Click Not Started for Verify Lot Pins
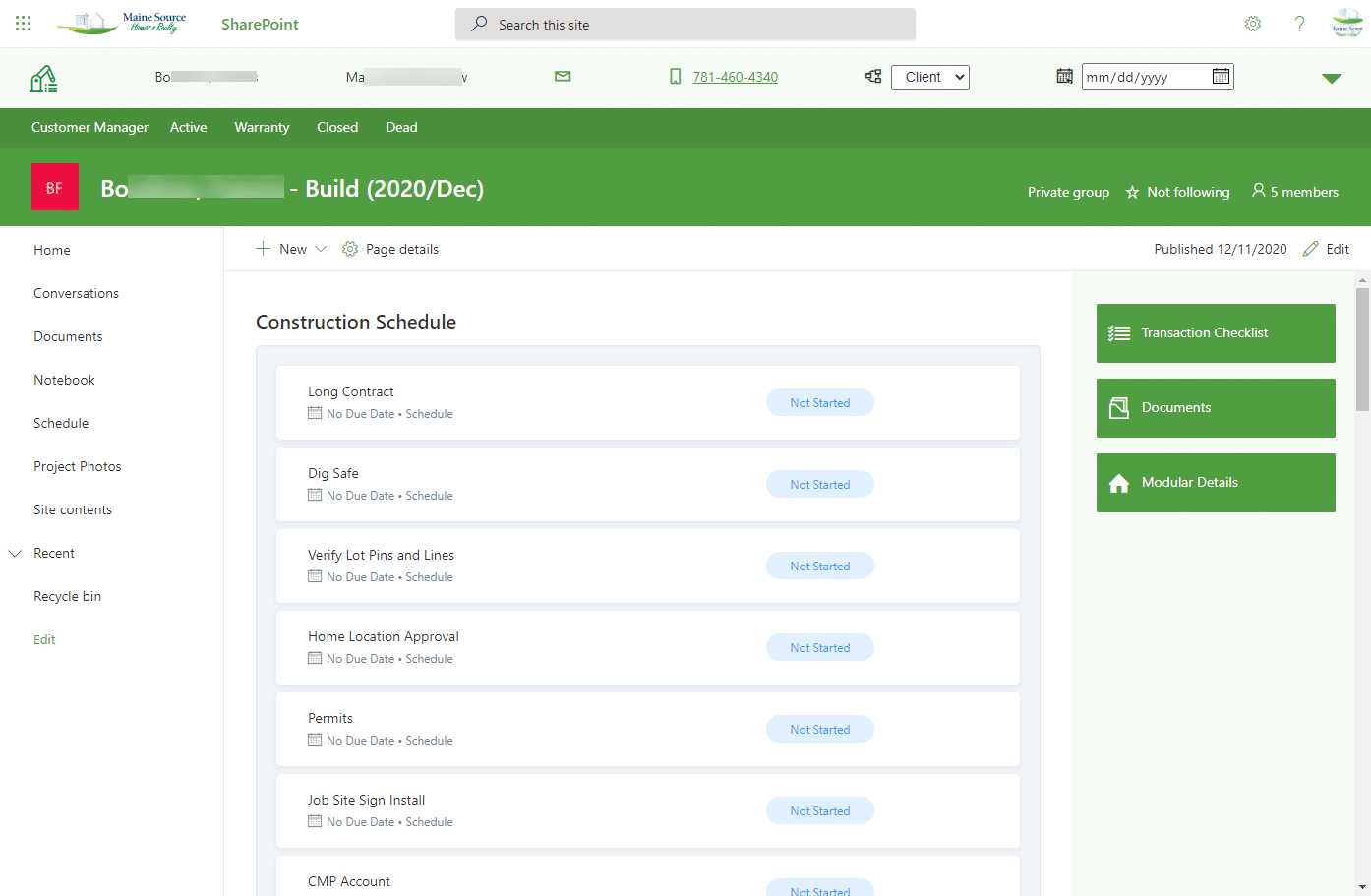The image size is (1371, 896). pos(820,566)
